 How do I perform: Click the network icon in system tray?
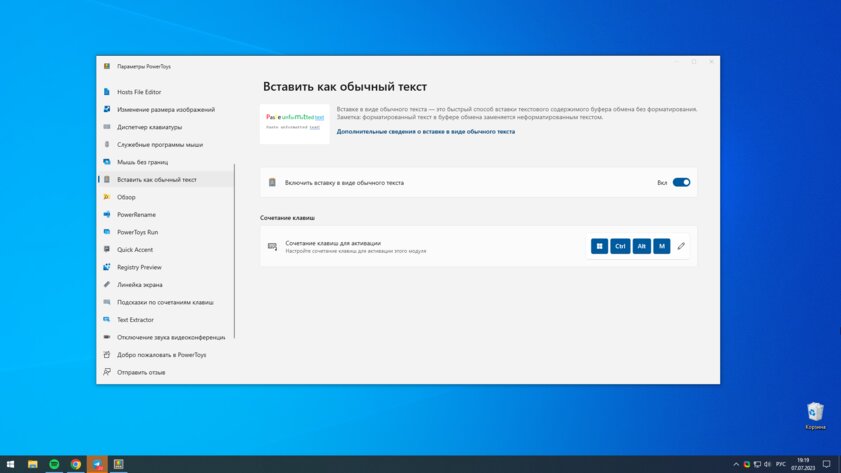(757, 464)
